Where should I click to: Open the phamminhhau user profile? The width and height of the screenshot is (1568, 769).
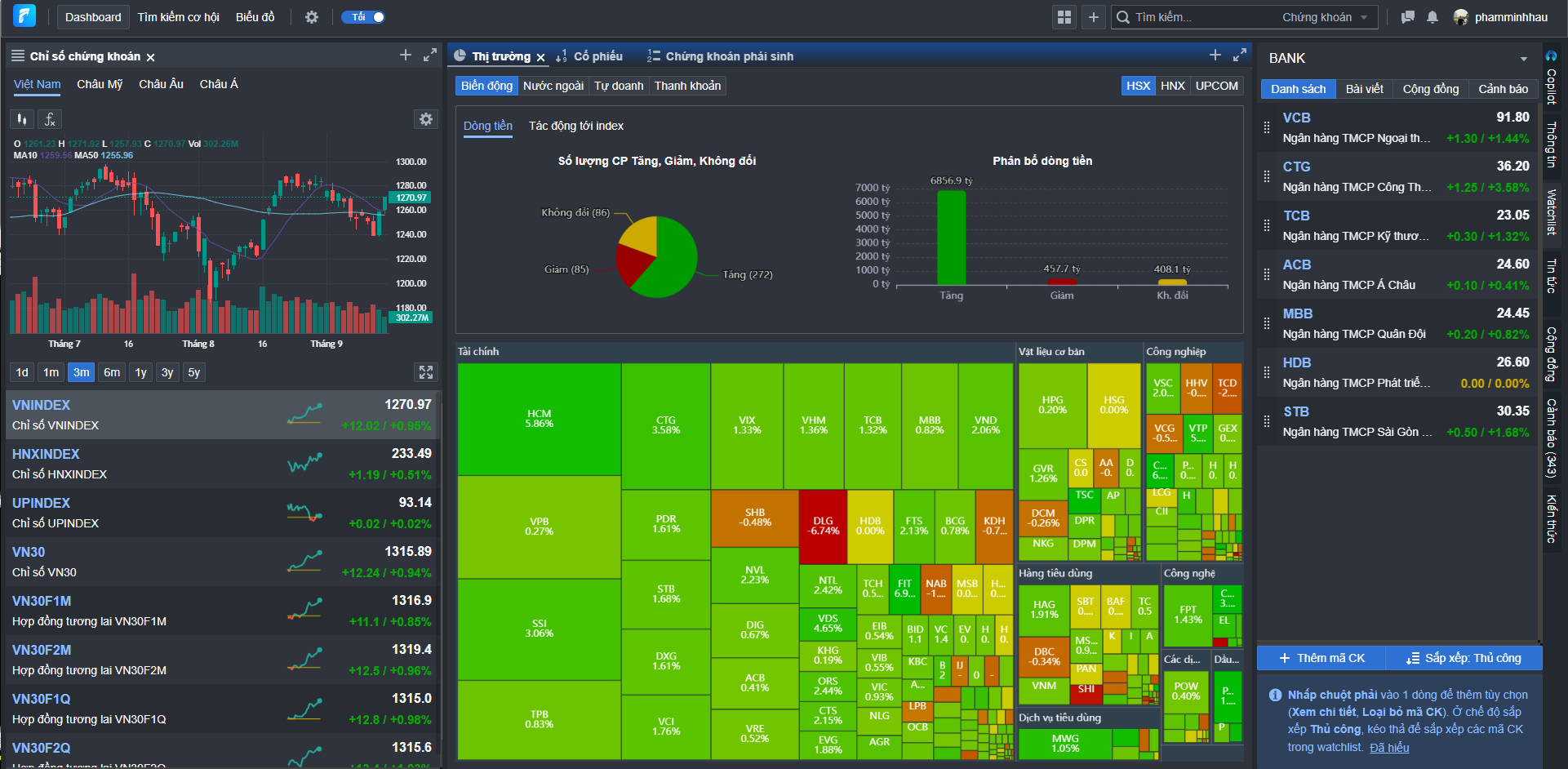tap(1501, 17)
